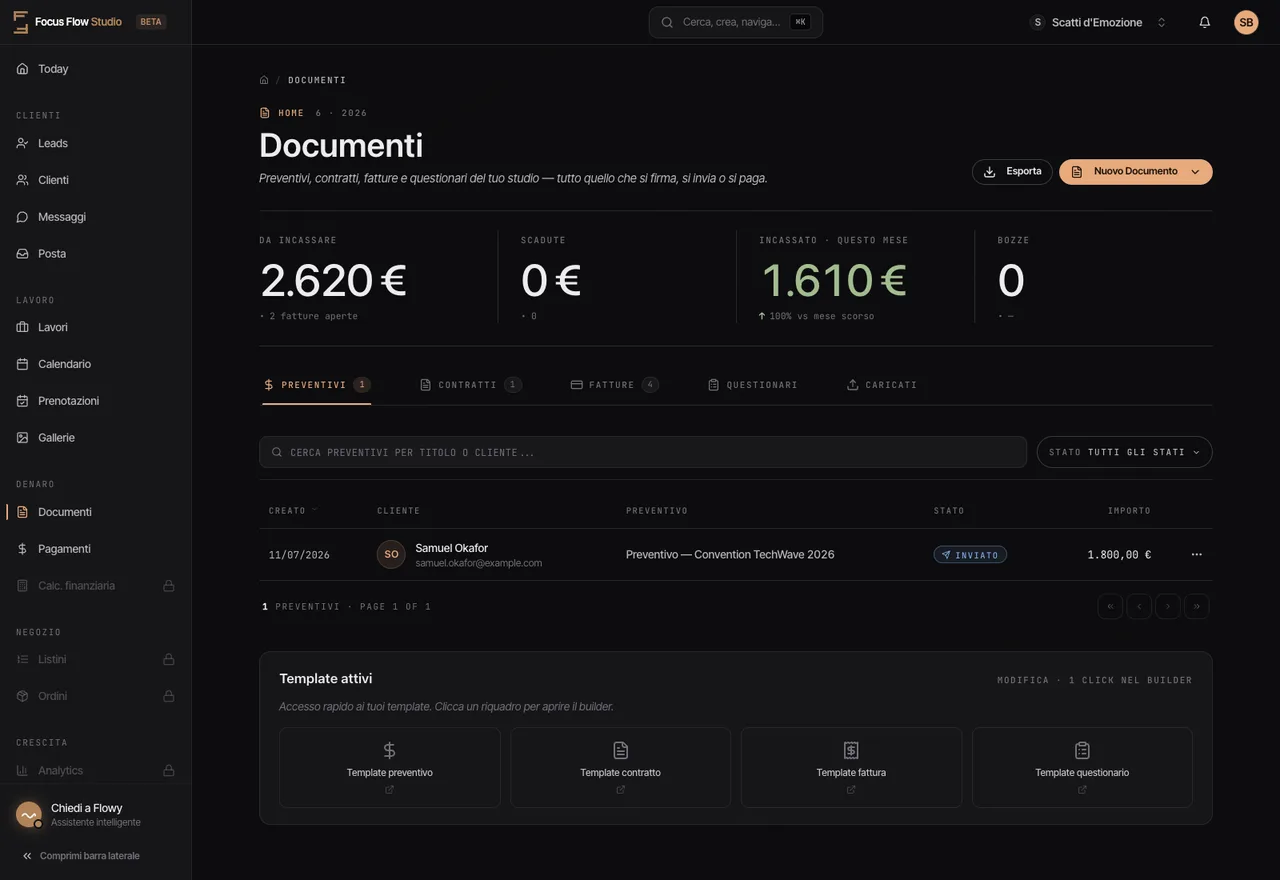
Task: Switch to the Caricati tab
Action: (882, 385)
